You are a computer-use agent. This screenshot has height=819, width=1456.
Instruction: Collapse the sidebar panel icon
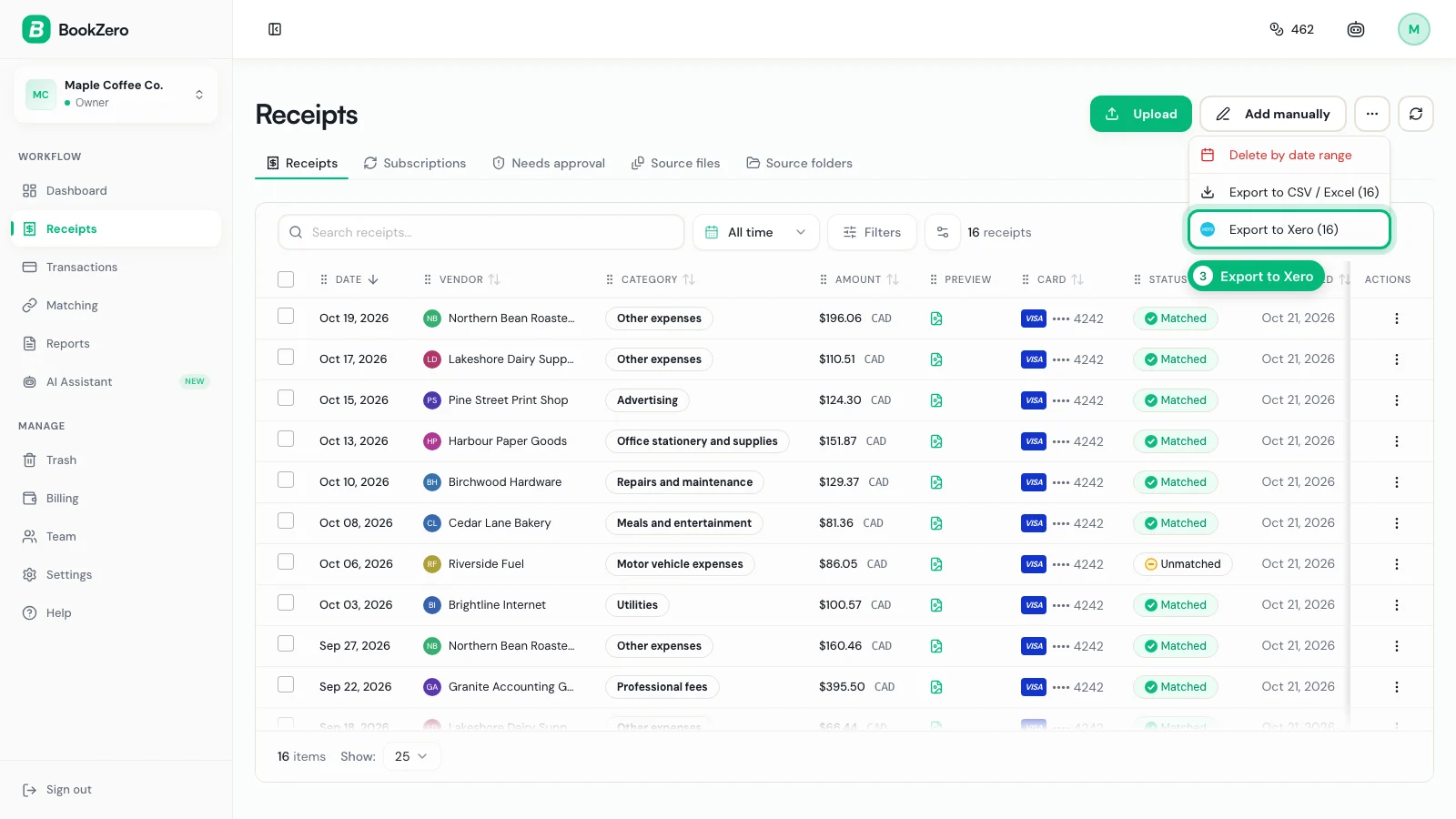pos(275,29)
